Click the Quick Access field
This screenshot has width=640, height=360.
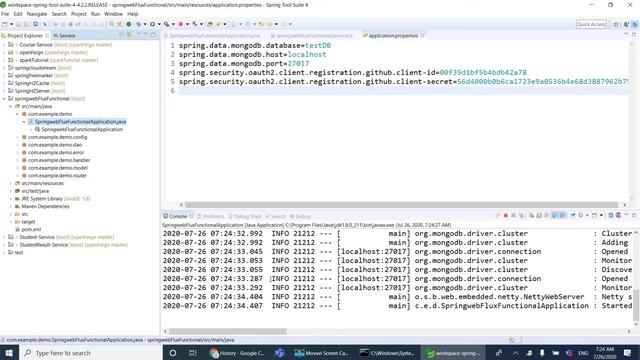(591, 24)
